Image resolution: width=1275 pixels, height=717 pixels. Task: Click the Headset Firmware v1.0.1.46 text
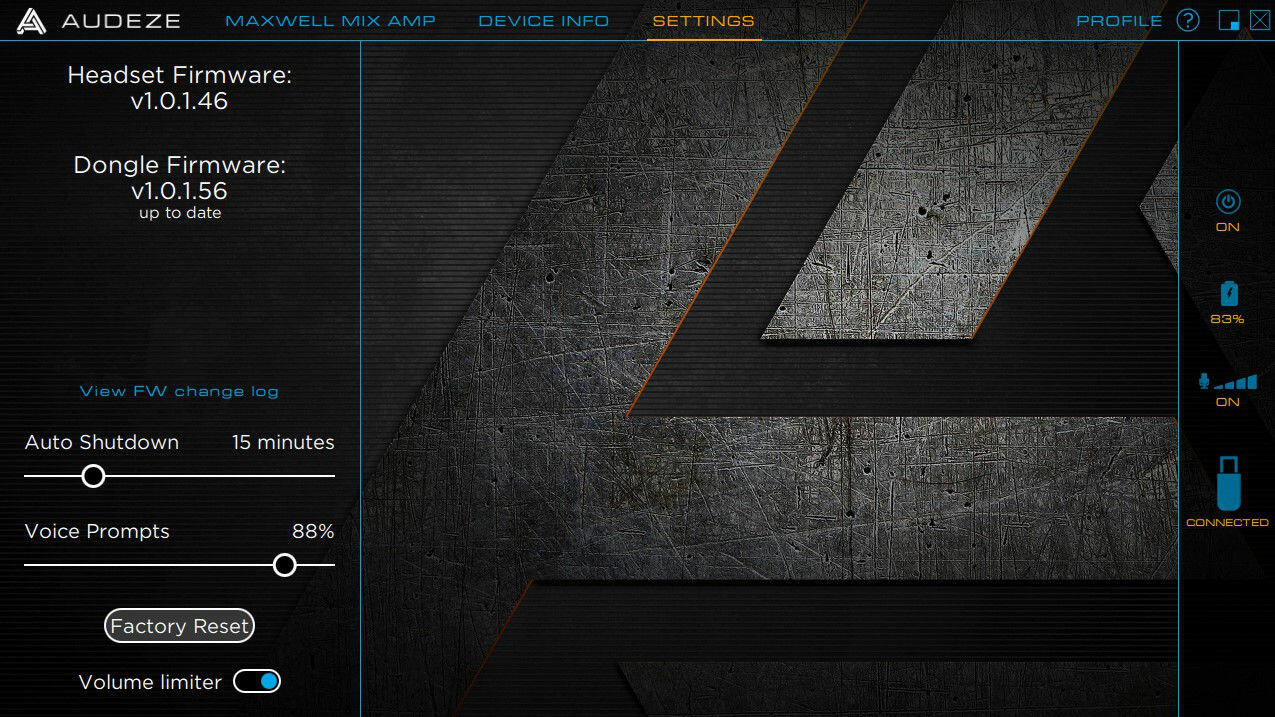click(179, 88)
